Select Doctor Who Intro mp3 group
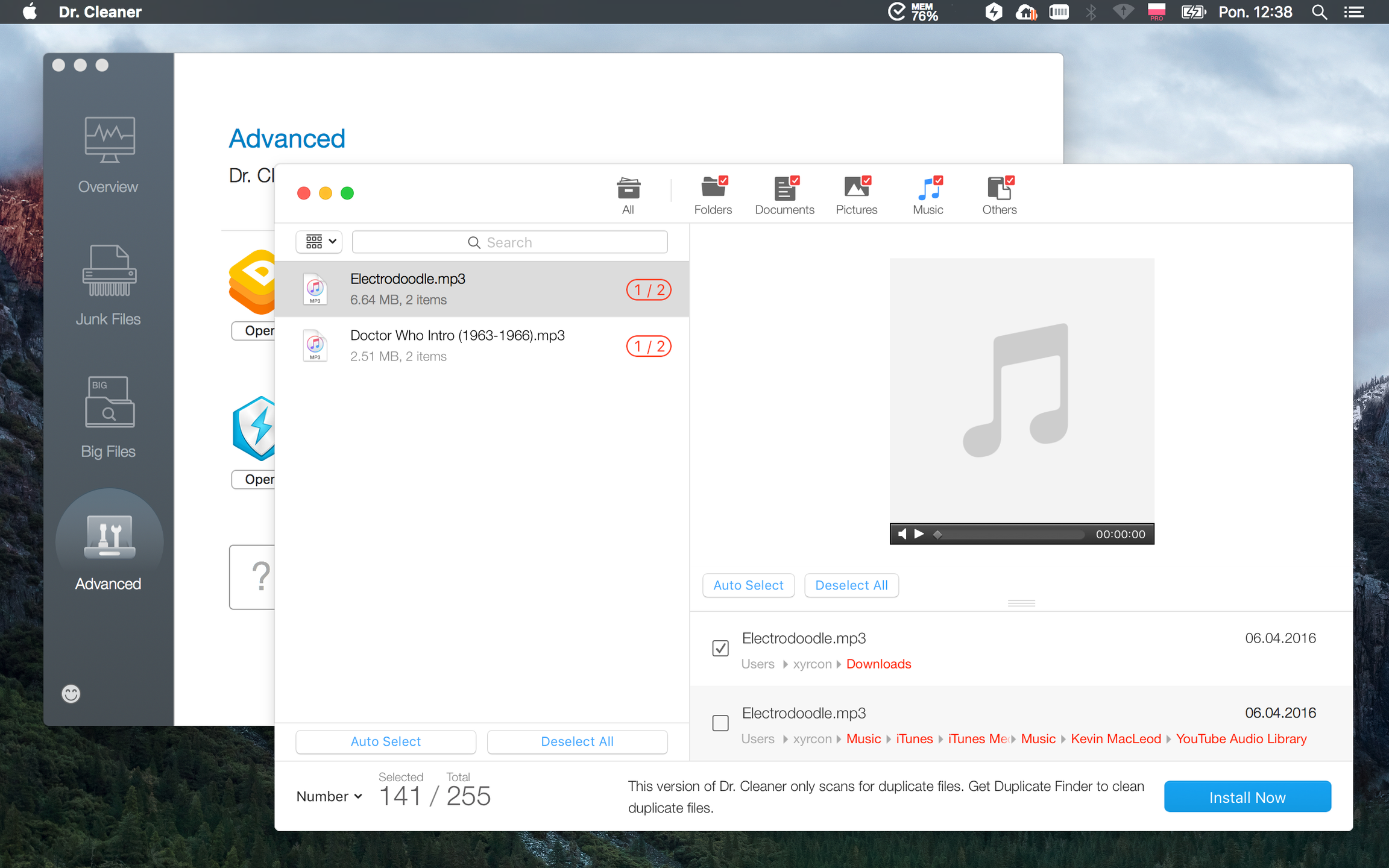 coord(482,346)
